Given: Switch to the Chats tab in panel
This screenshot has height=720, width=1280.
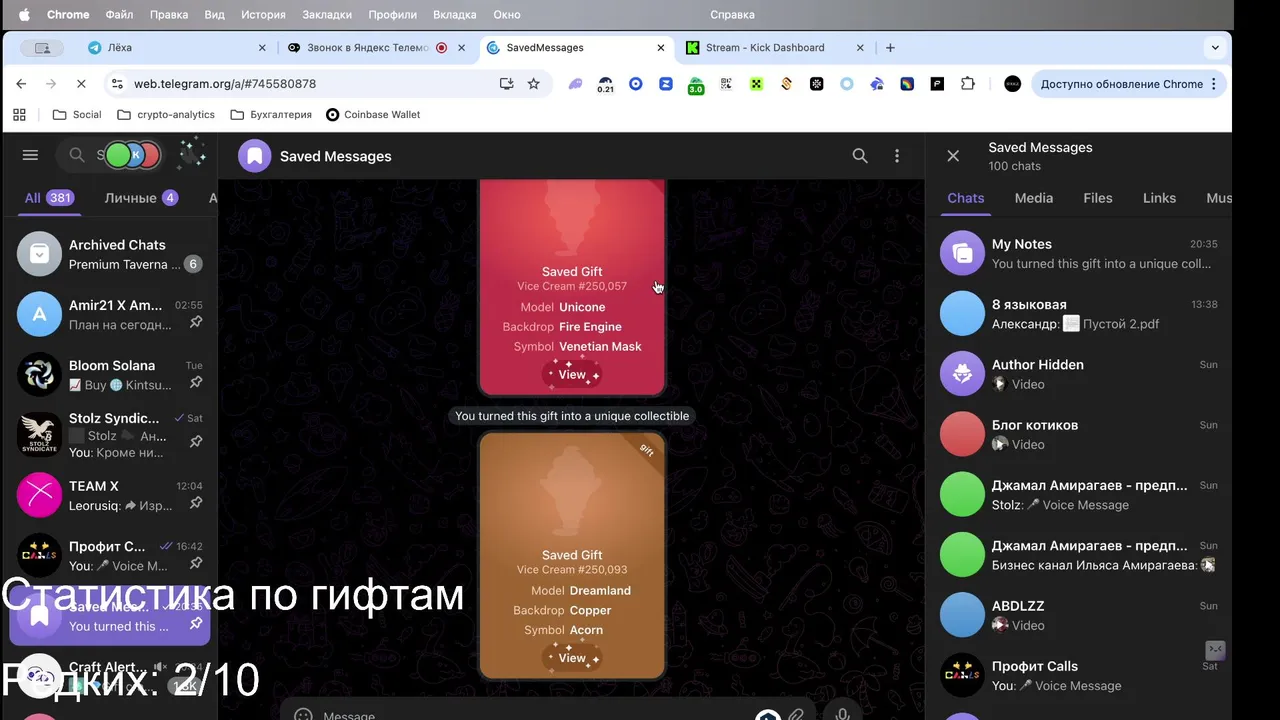Looking at the screenshot, I should (x=966, y=198).
